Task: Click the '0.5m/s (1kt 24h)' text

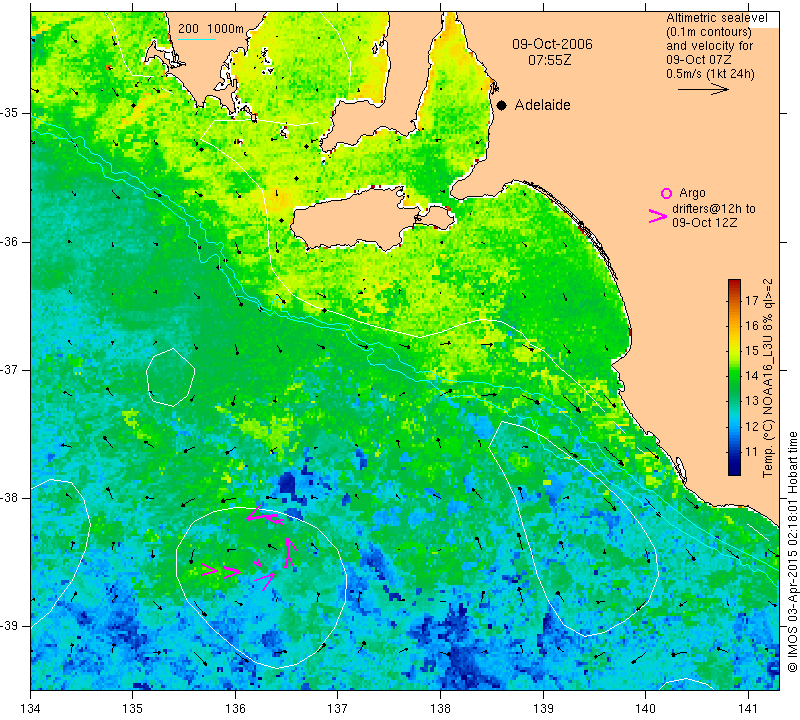Action: 710,74
